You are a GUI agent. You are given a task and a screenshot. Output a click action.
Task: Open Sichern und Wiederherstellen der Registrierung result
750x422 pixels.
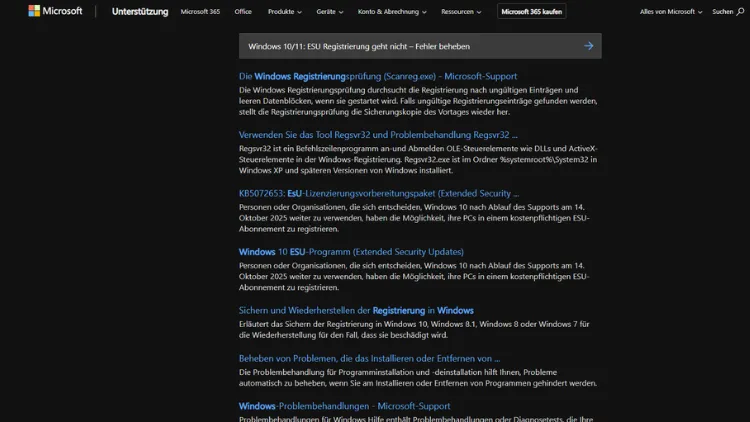point(356,311)
